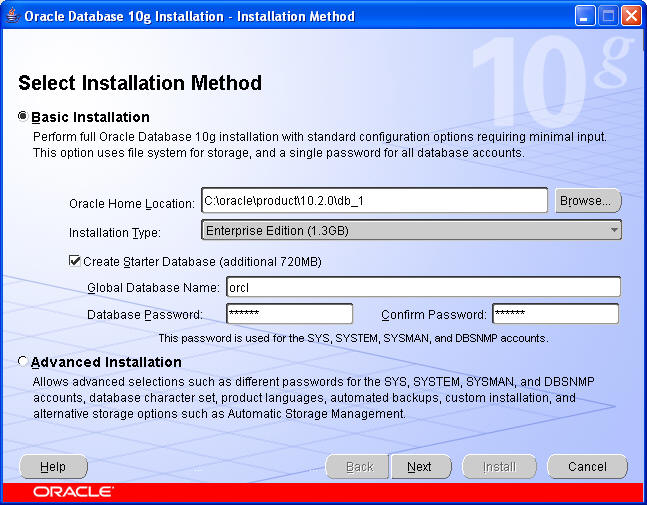Image resolution: width=647 pixels, height=505 pixels.
Task: Click the Java icon in the title bar
Action: [12, 16]
